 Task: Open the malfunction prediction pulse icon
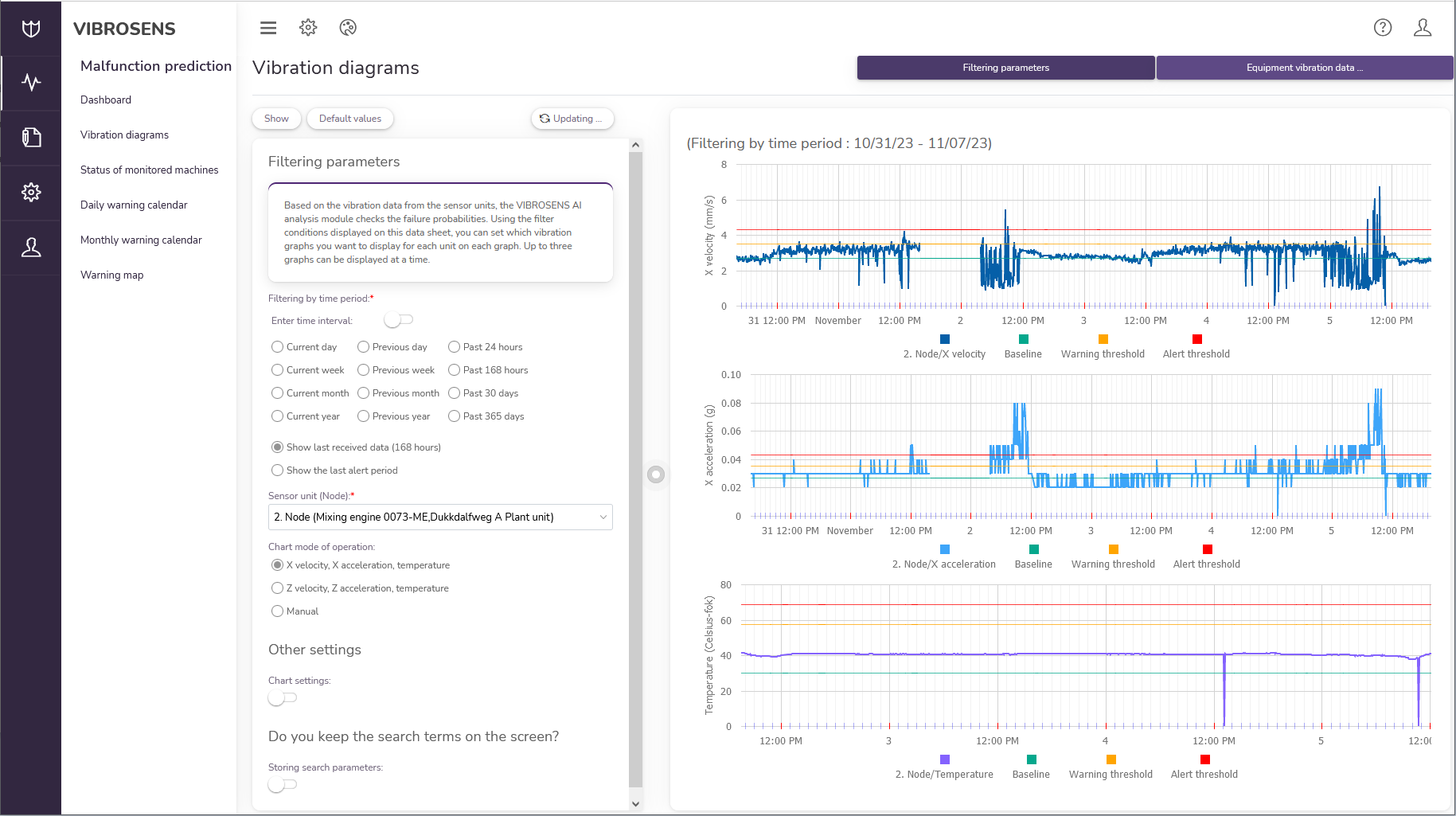point(31,83)
